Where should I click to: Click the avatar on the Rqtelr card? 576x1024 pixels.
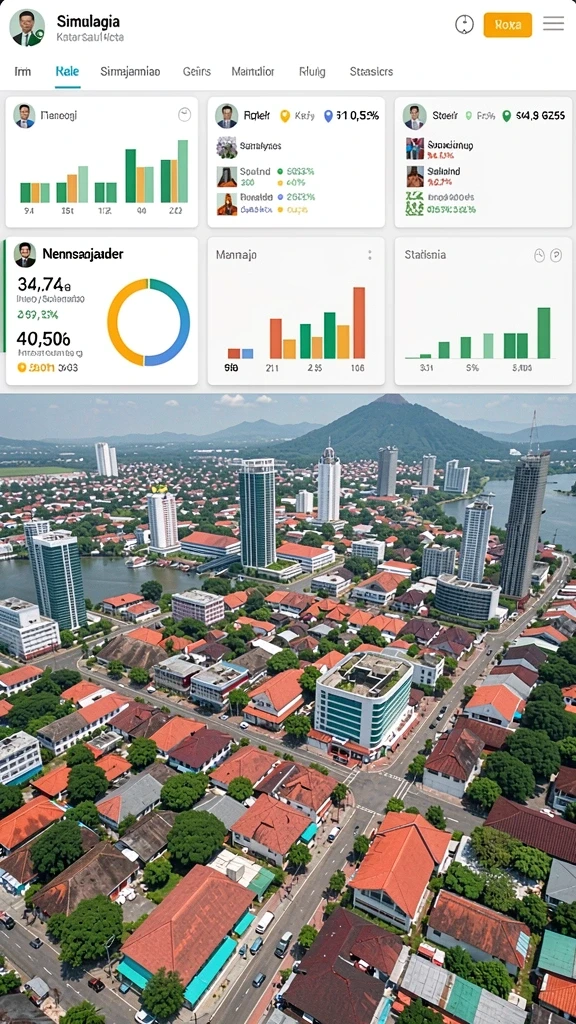tap(227, 116)
